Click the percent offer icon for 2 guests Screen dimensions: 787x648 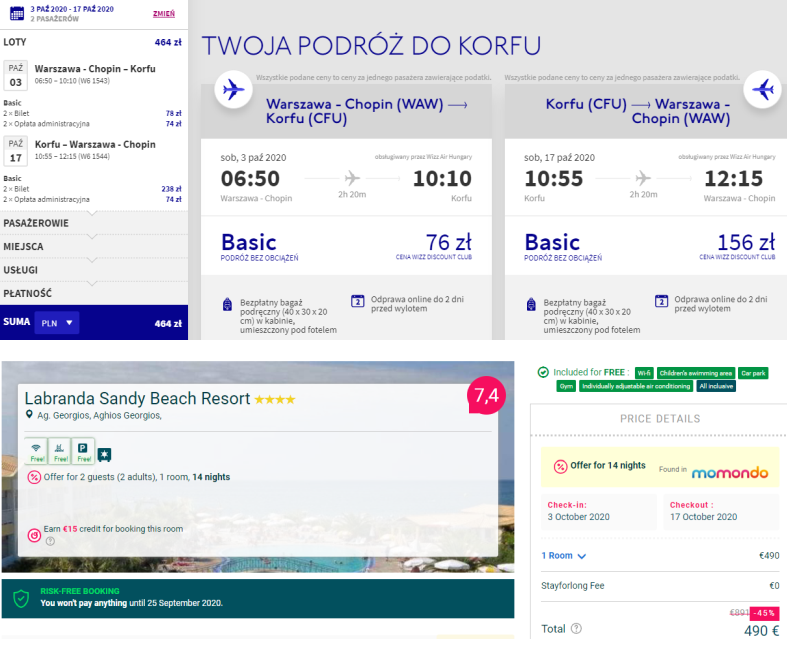(34, 477)
